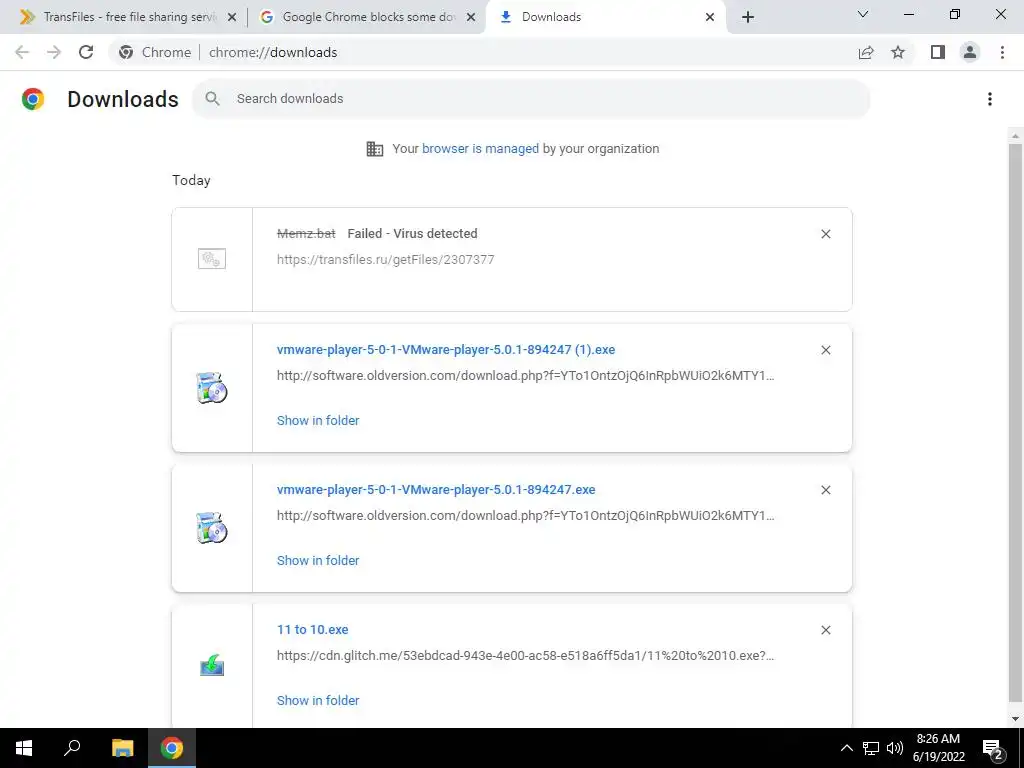
Task: Open the network status tray icon
Action: (x=871, y=748)
